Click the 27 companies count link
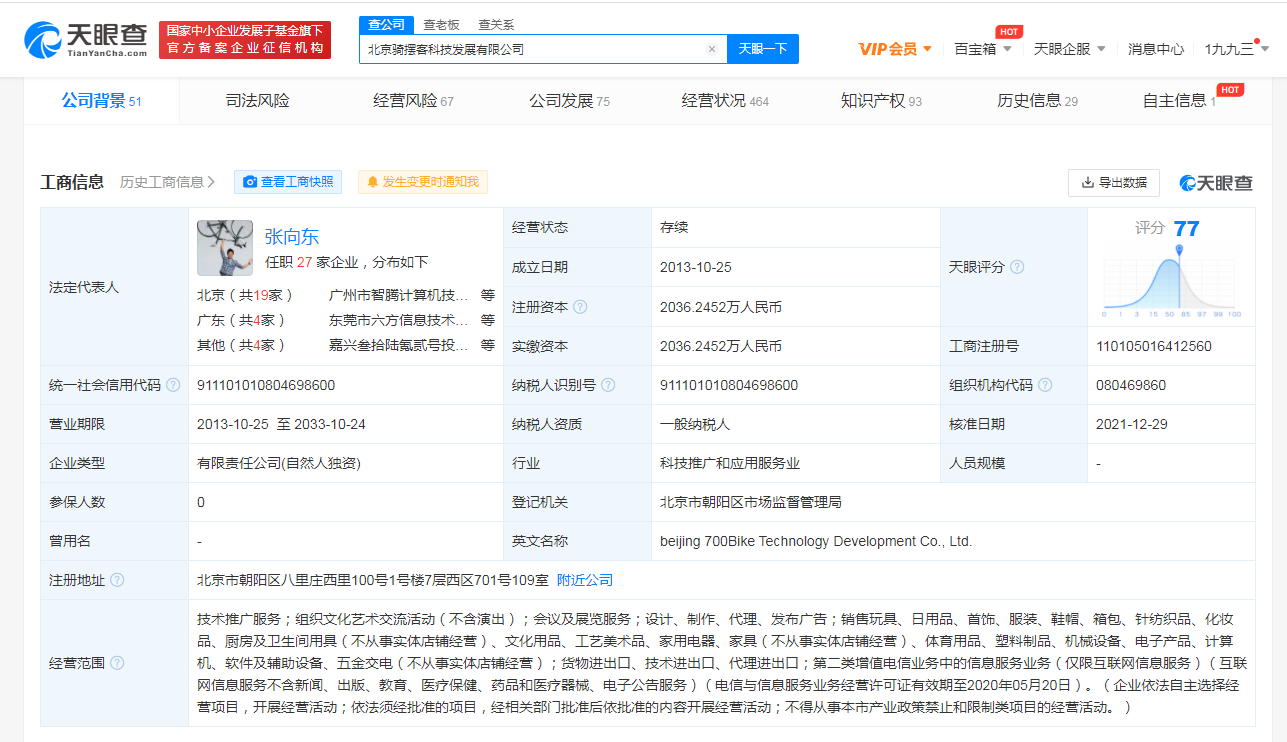The width and height of the screenshot is (1287, 742). [x=304, y=262]
